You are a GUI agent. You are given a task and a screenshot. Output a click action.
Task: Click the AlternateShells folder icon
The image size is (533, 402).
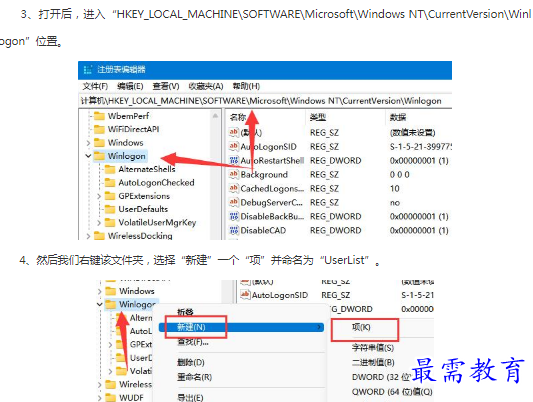point(110,169)
